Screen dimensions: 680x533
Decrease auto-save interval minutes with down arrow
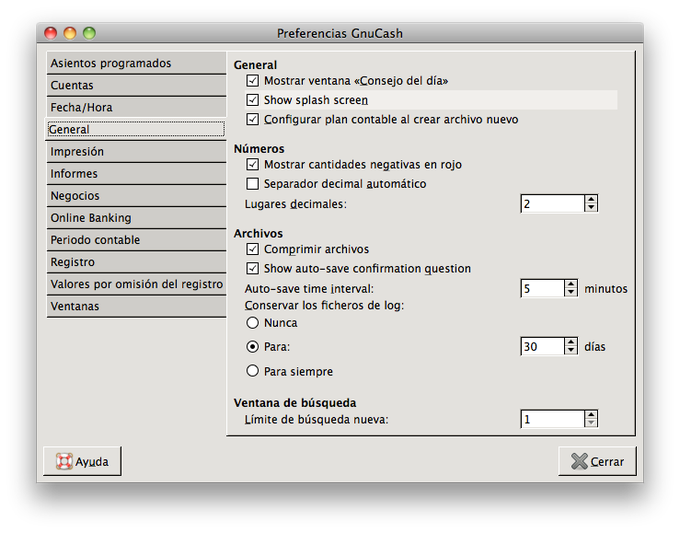(x=571, y=293)
